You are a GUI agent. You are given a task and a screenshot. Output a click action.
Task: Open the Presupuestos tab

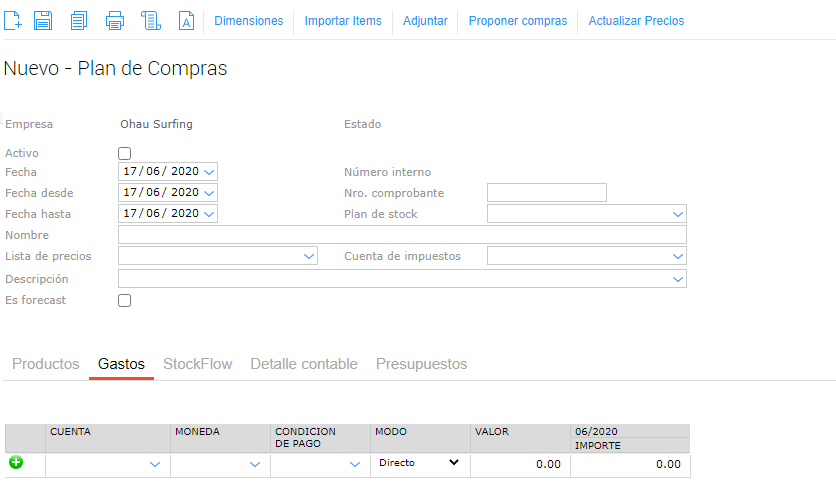(x=421, y=364)
